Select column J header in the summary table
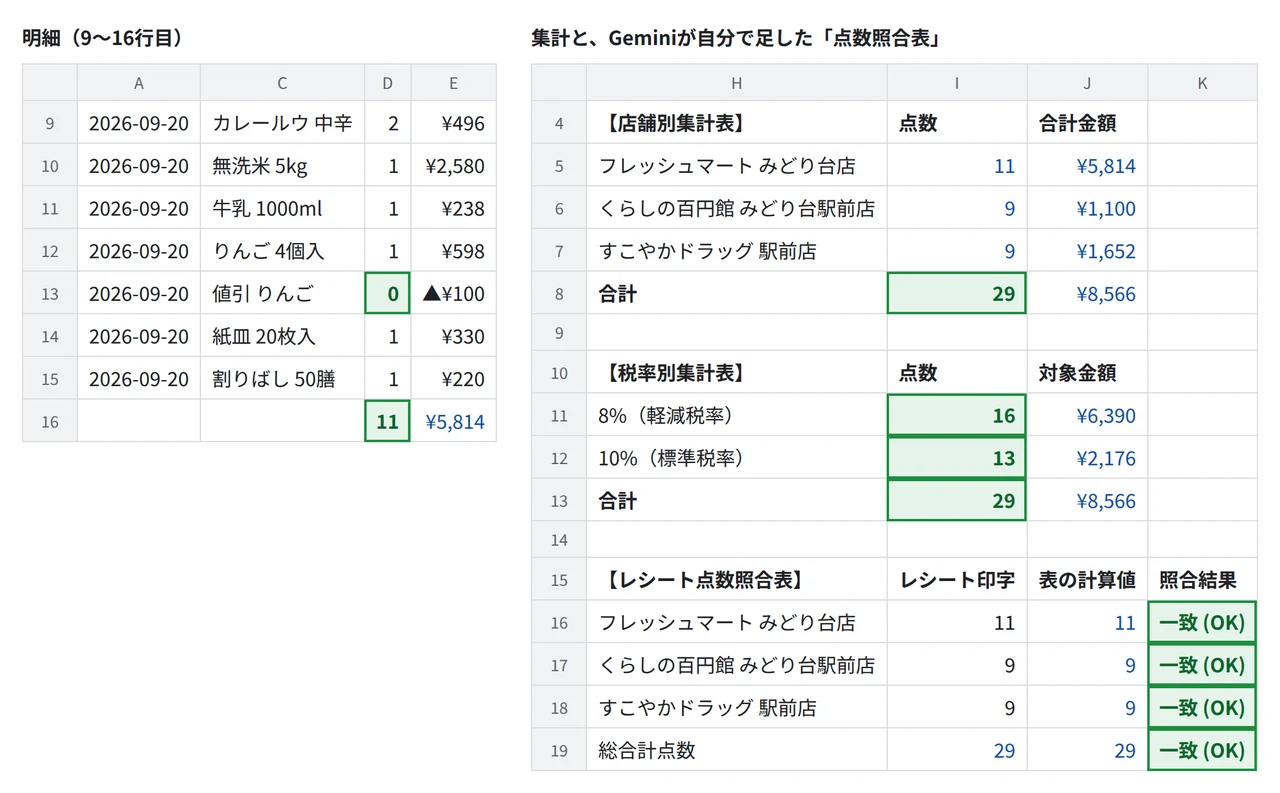Screen dimensions: 1280x793 [1087, 83]
